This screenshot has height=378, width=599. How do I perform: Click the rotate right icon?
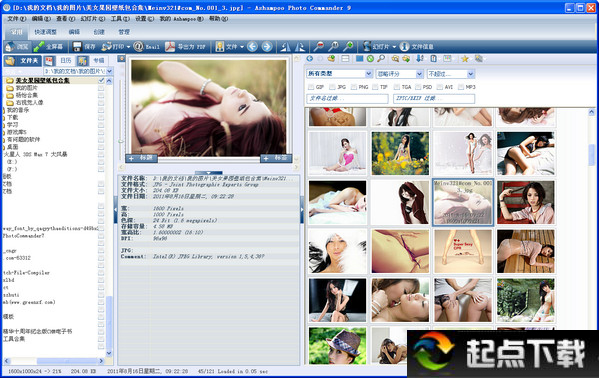click(x=300, y=47)
